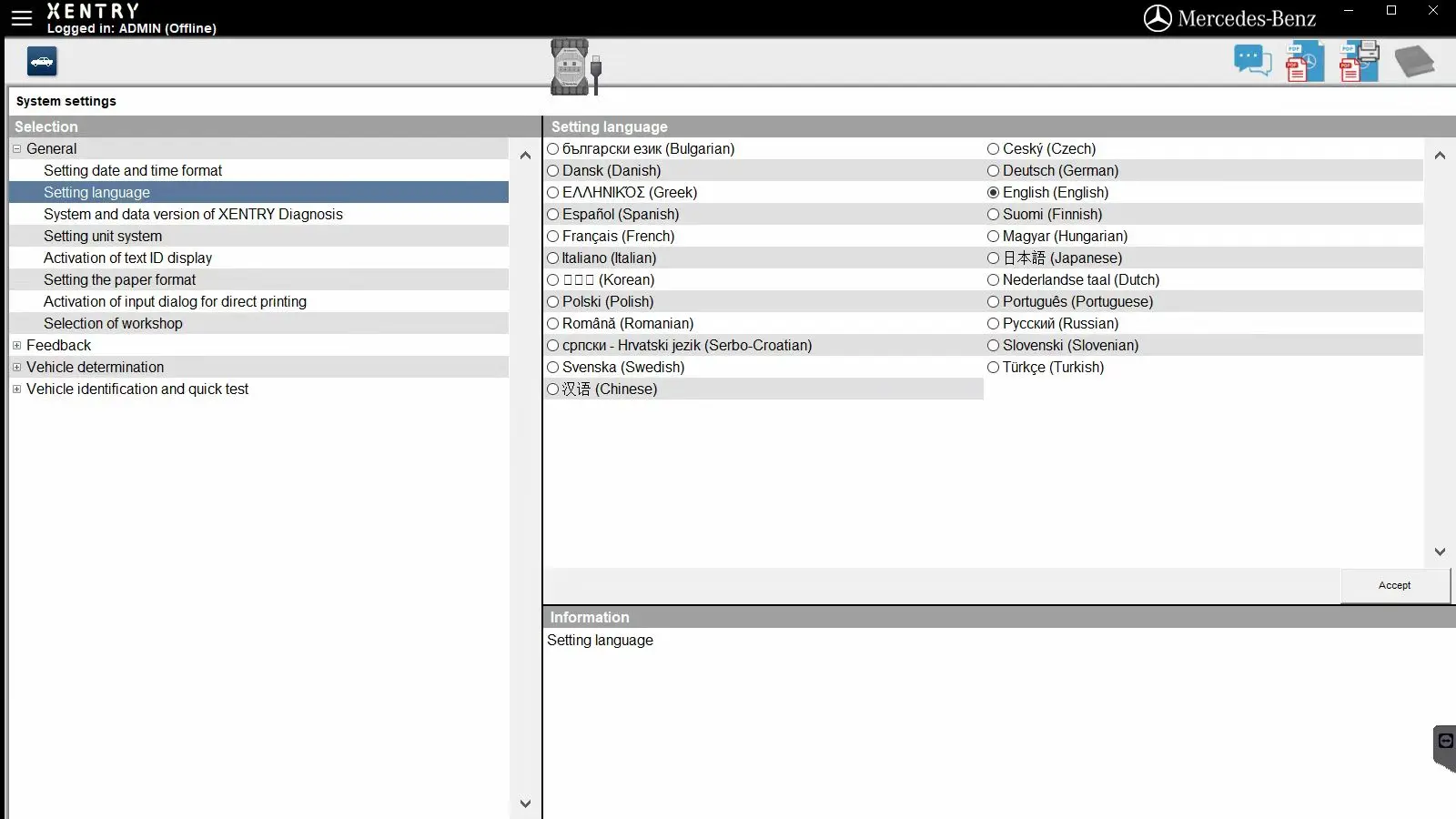Choose Français (French) language
This screenshot has width=1456, height=819.
(552, 236)
